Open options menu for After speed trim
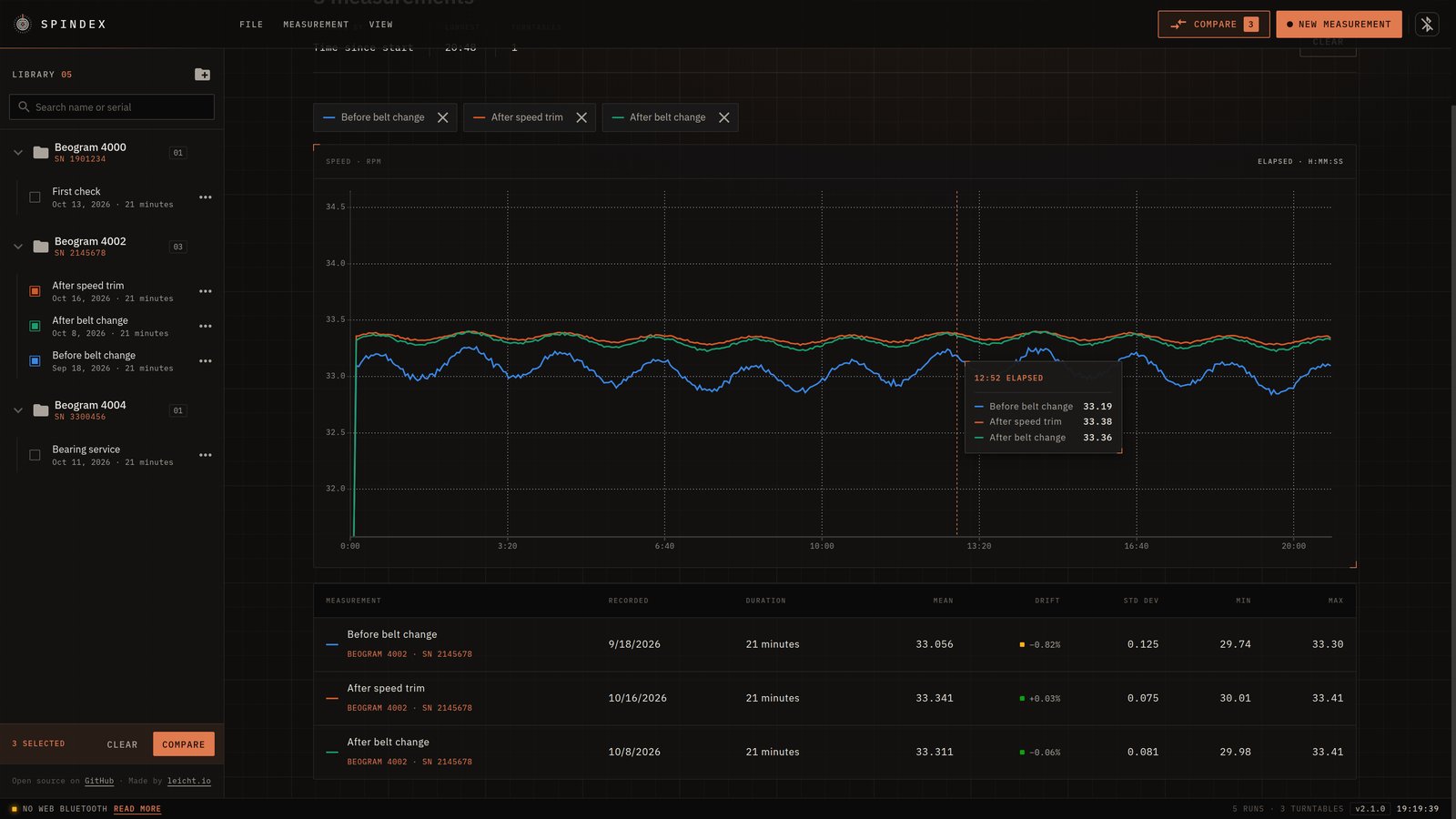The image size is (1456, 819). 206,291
